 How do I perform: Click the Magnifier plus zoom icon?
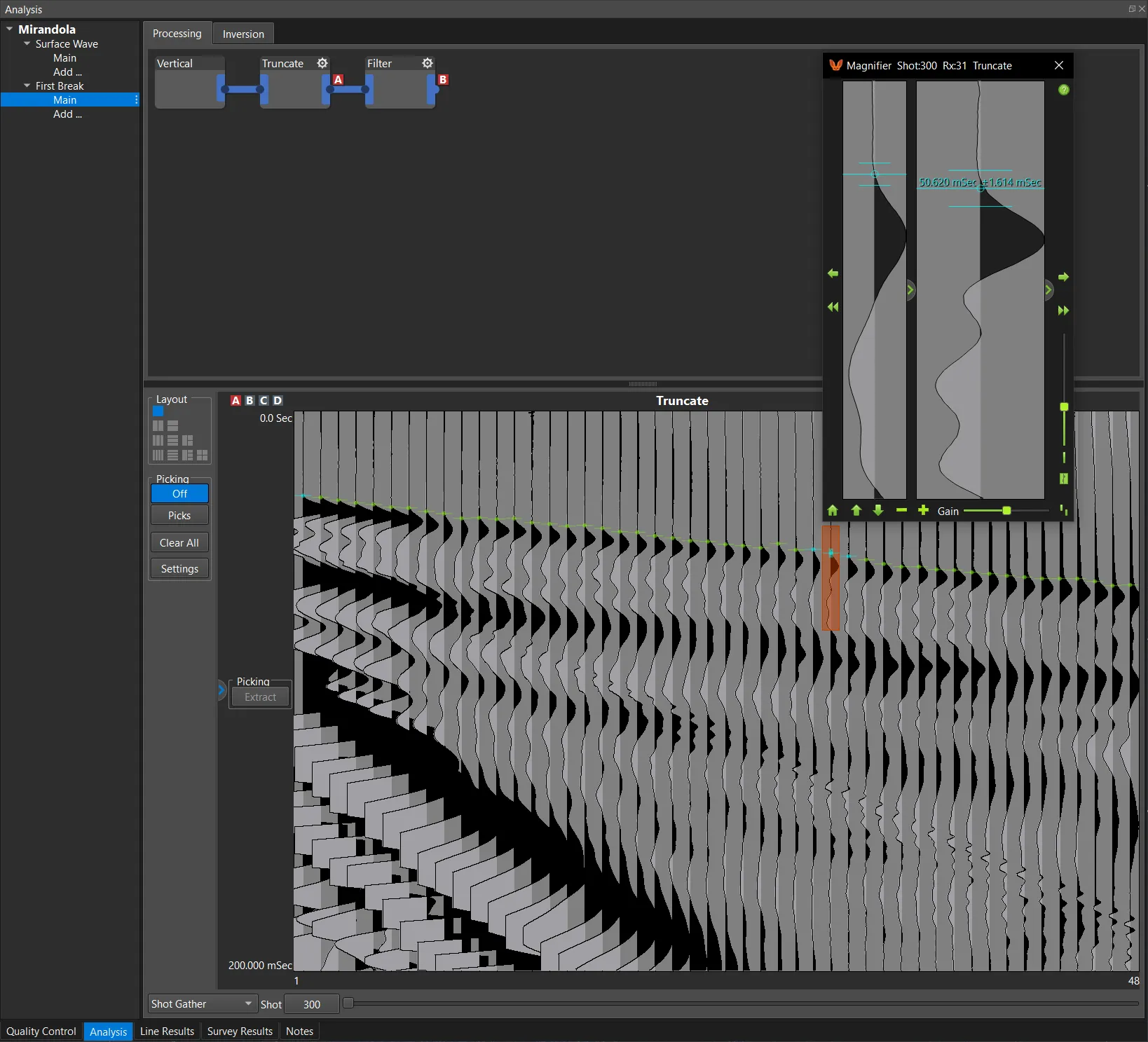(x=923, y=510)
